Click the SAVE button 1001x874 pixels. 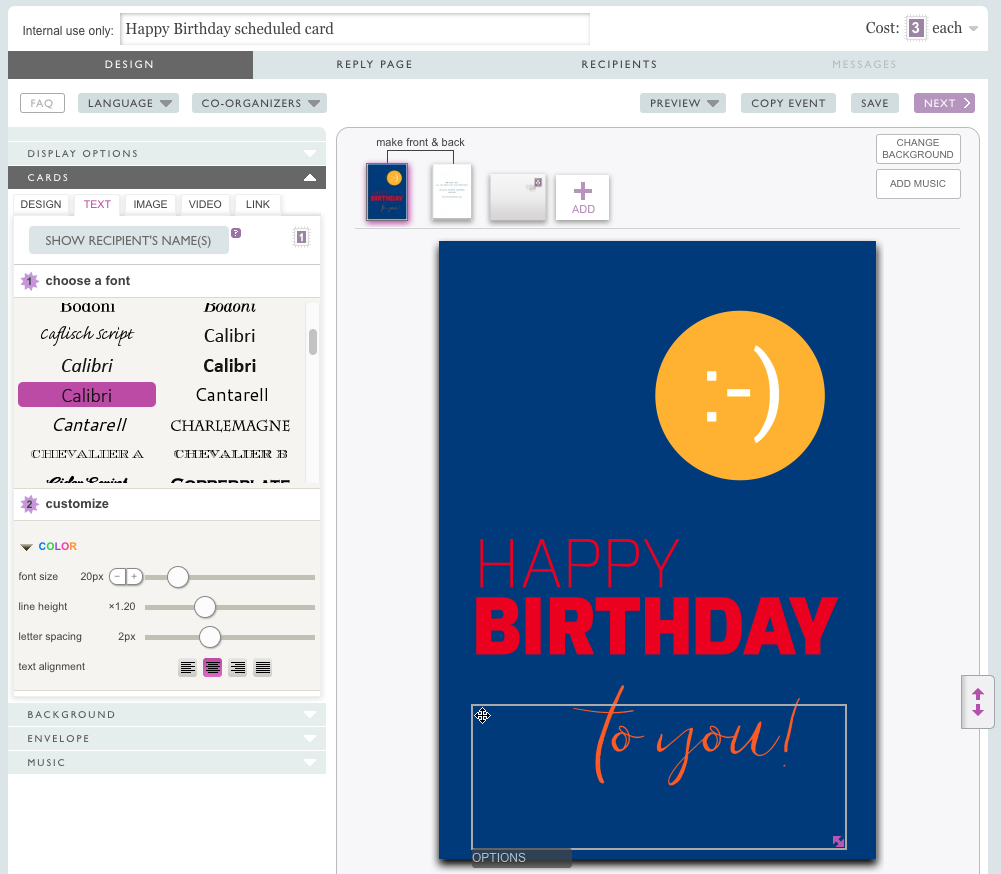[874, 103]
